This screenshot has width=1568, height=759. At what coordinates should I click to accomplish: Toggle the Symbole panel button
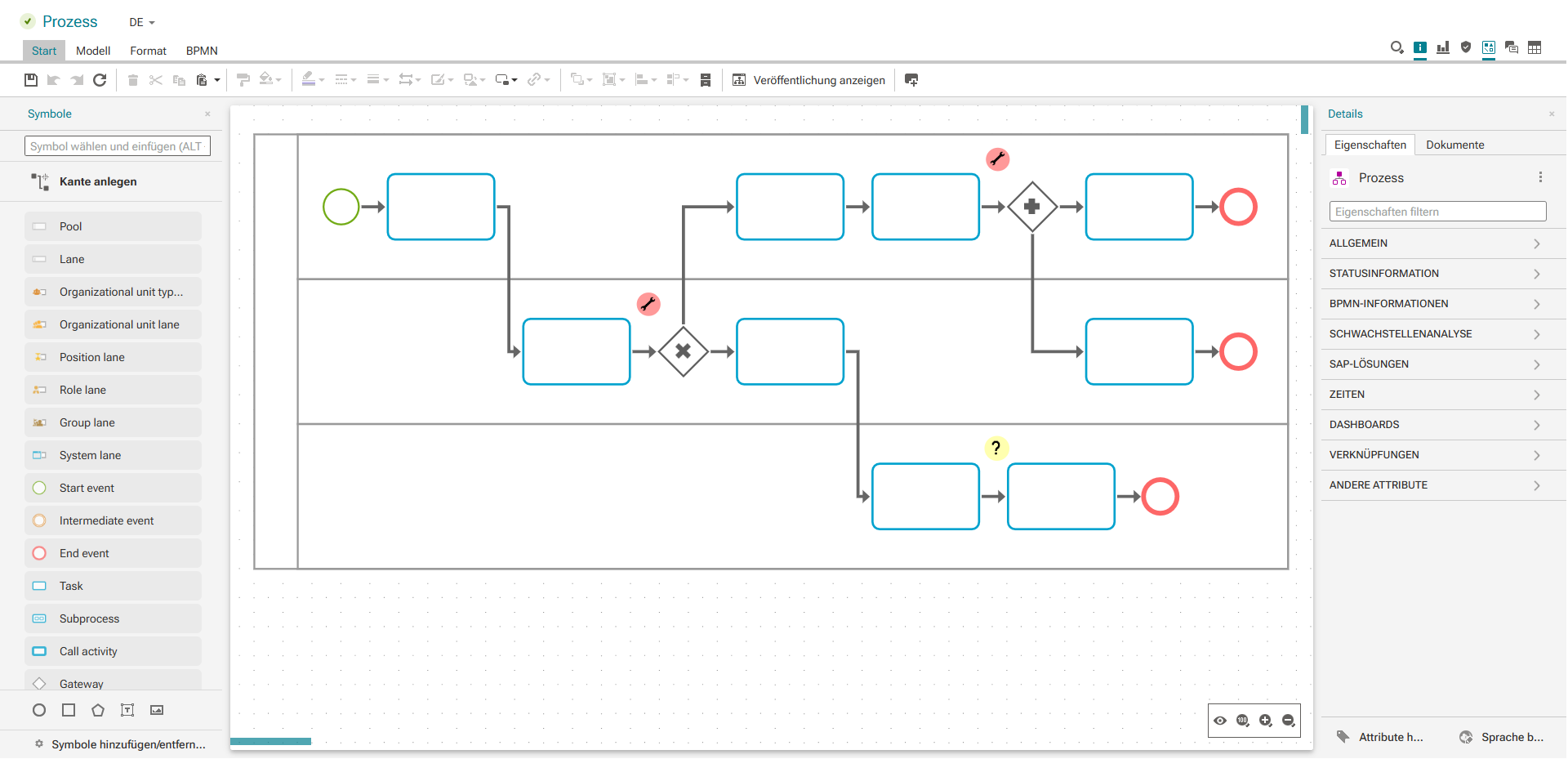[x=1489, y=47]
